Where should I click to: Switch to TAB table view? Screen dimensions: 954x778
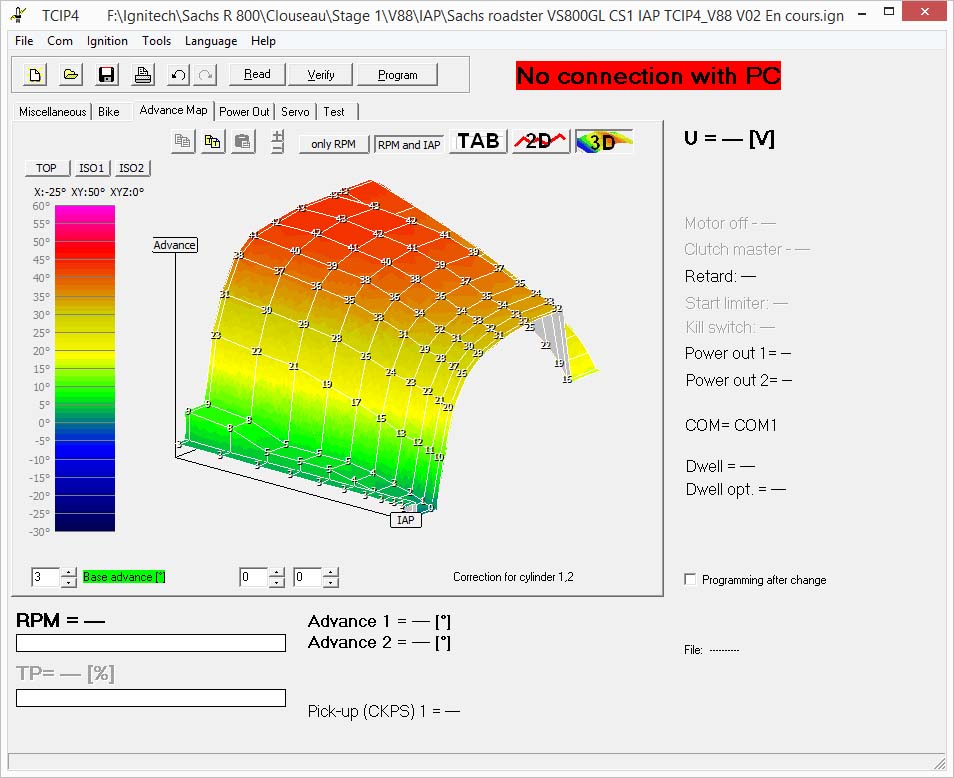[x=478, y=141]
